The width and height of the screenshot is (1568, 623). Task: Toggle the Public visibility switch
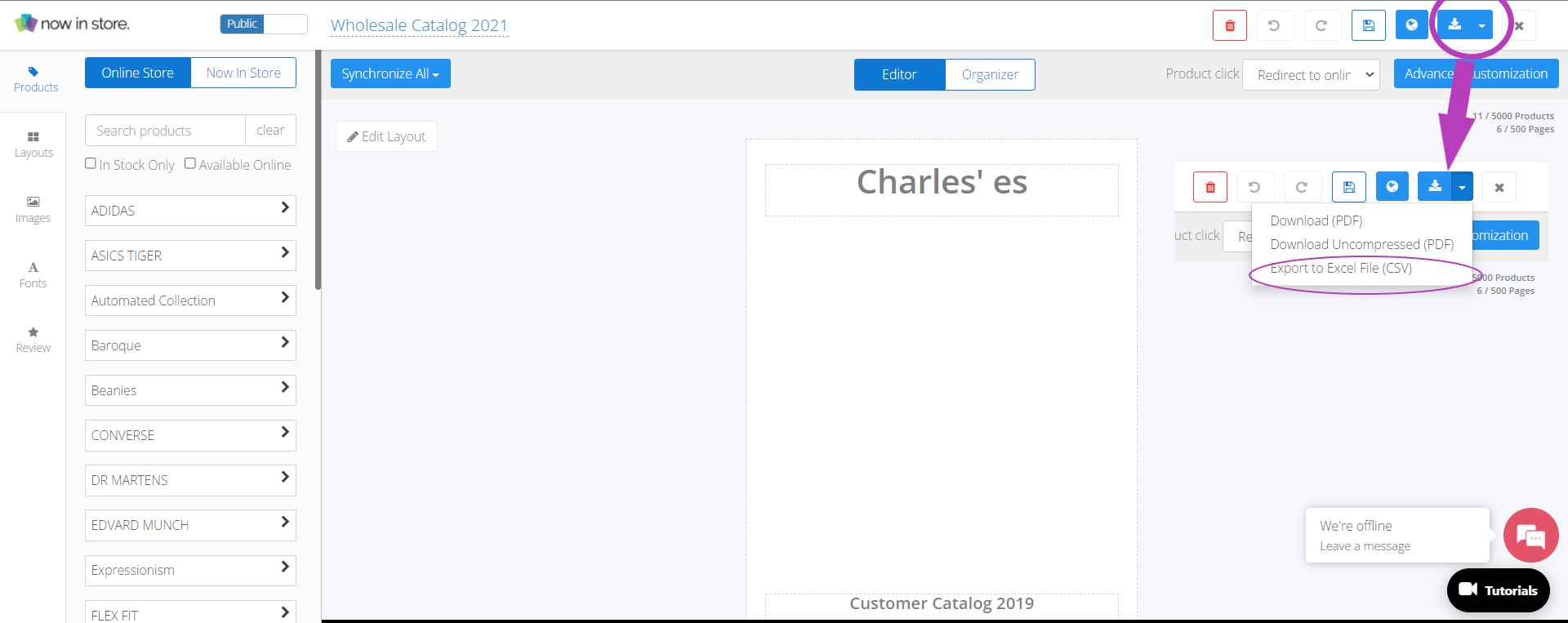[x=263, y=24]
